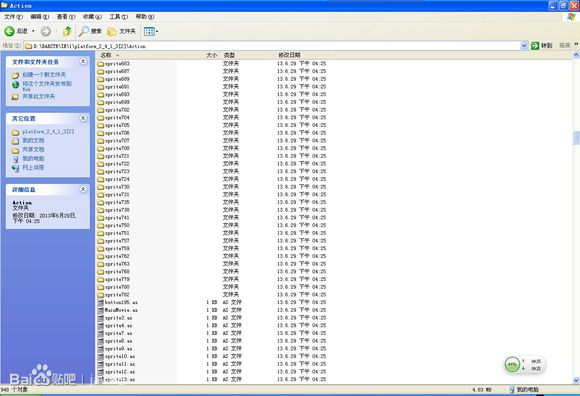The width and height of the screenshot is (580, 396).
Task: Collapse the File and Folder Tasks (文件和文件夹任务) panel
Action: 83,61
